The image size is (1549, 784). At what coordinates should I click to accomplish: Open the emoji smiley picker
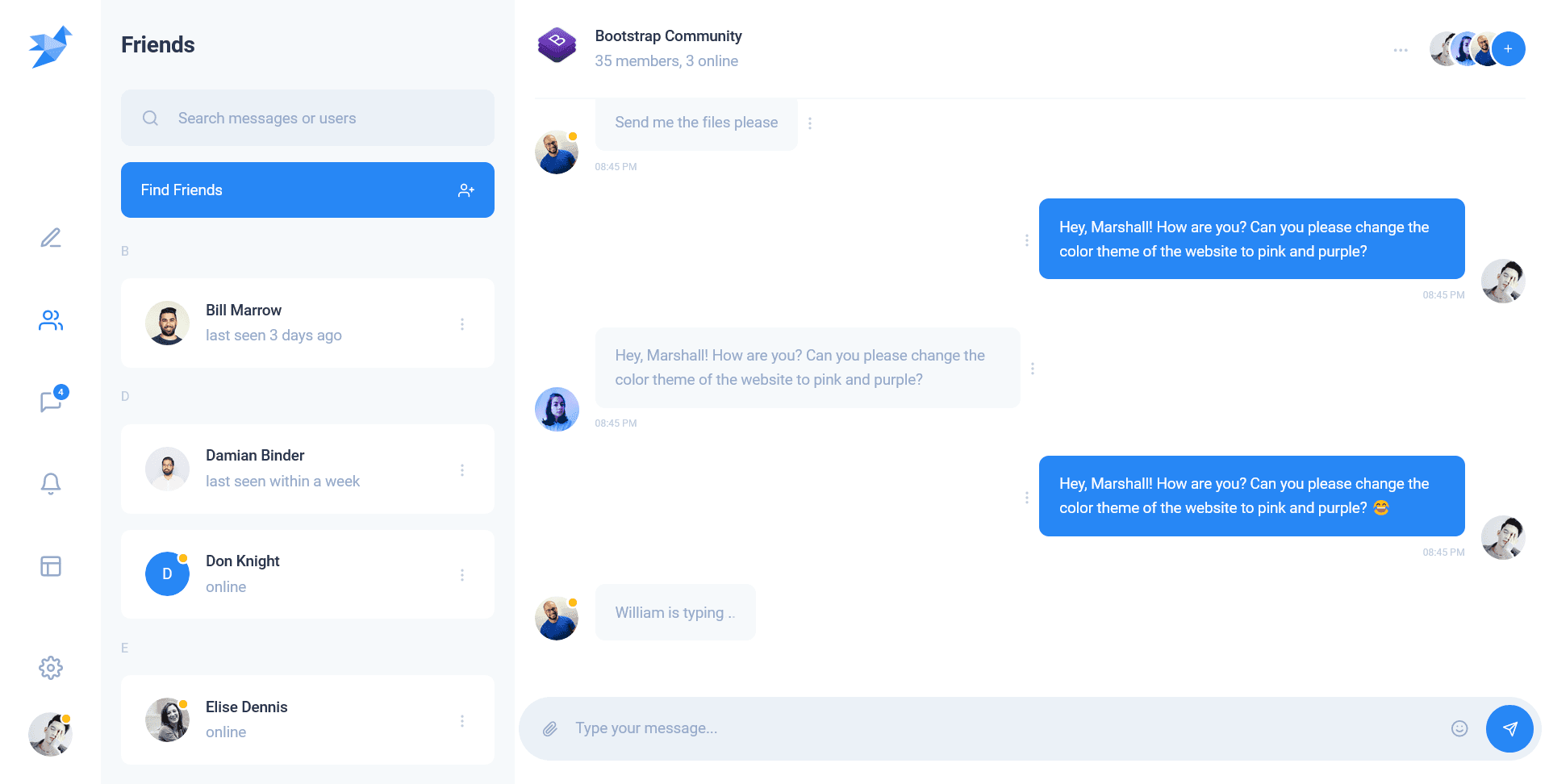(1459, 729)
